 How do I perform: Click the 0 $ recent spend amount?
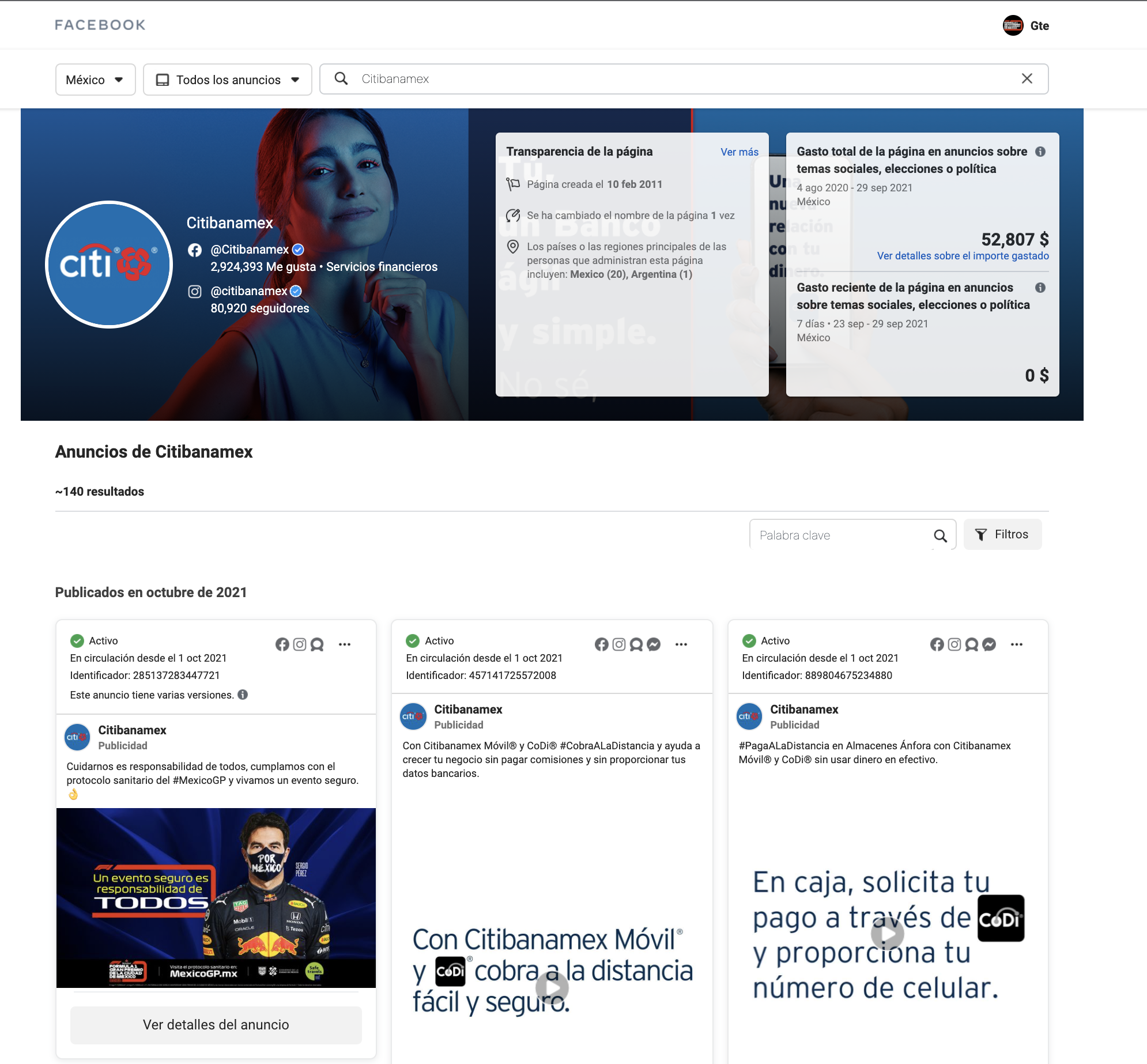[x=1036, y=376]
